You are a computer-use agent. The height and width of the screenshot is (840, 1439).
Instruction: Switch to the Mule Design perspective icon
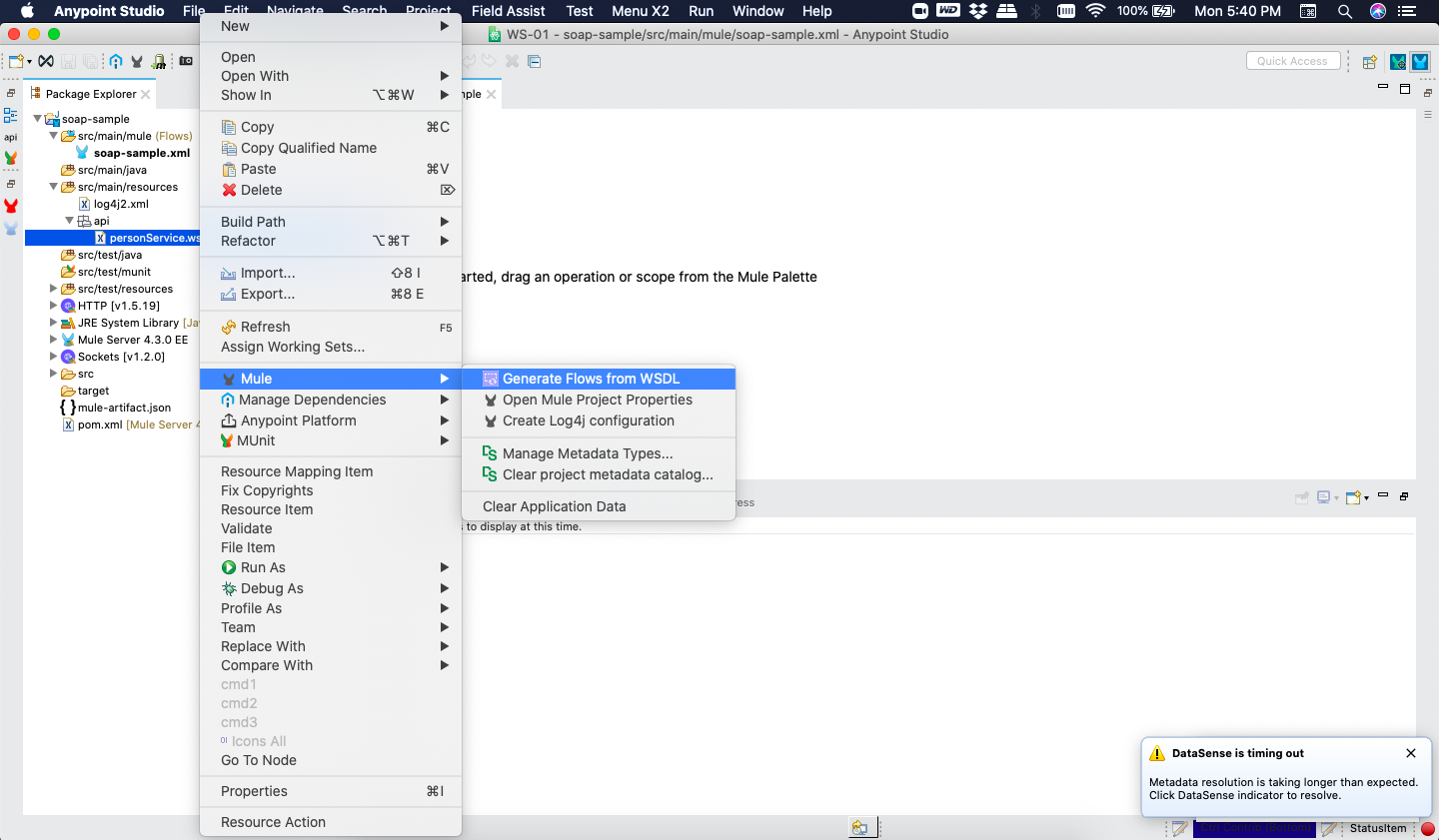tap(1420, 62)
